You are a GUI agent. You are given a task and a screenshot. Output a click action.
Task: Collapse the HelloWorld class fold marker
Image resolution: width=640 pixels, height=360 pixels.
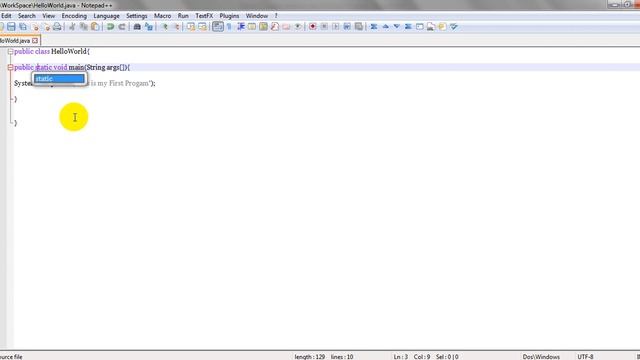11,51
